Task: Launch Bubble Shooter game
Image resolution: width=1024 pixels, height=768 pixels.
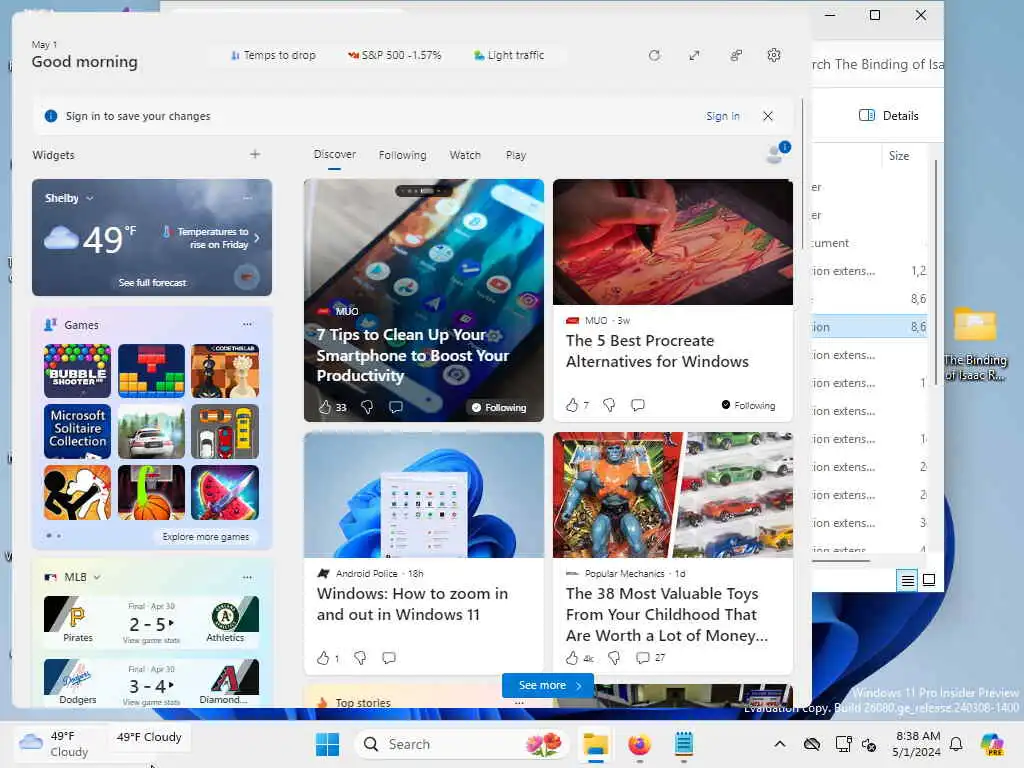Action: click(77, 371)
